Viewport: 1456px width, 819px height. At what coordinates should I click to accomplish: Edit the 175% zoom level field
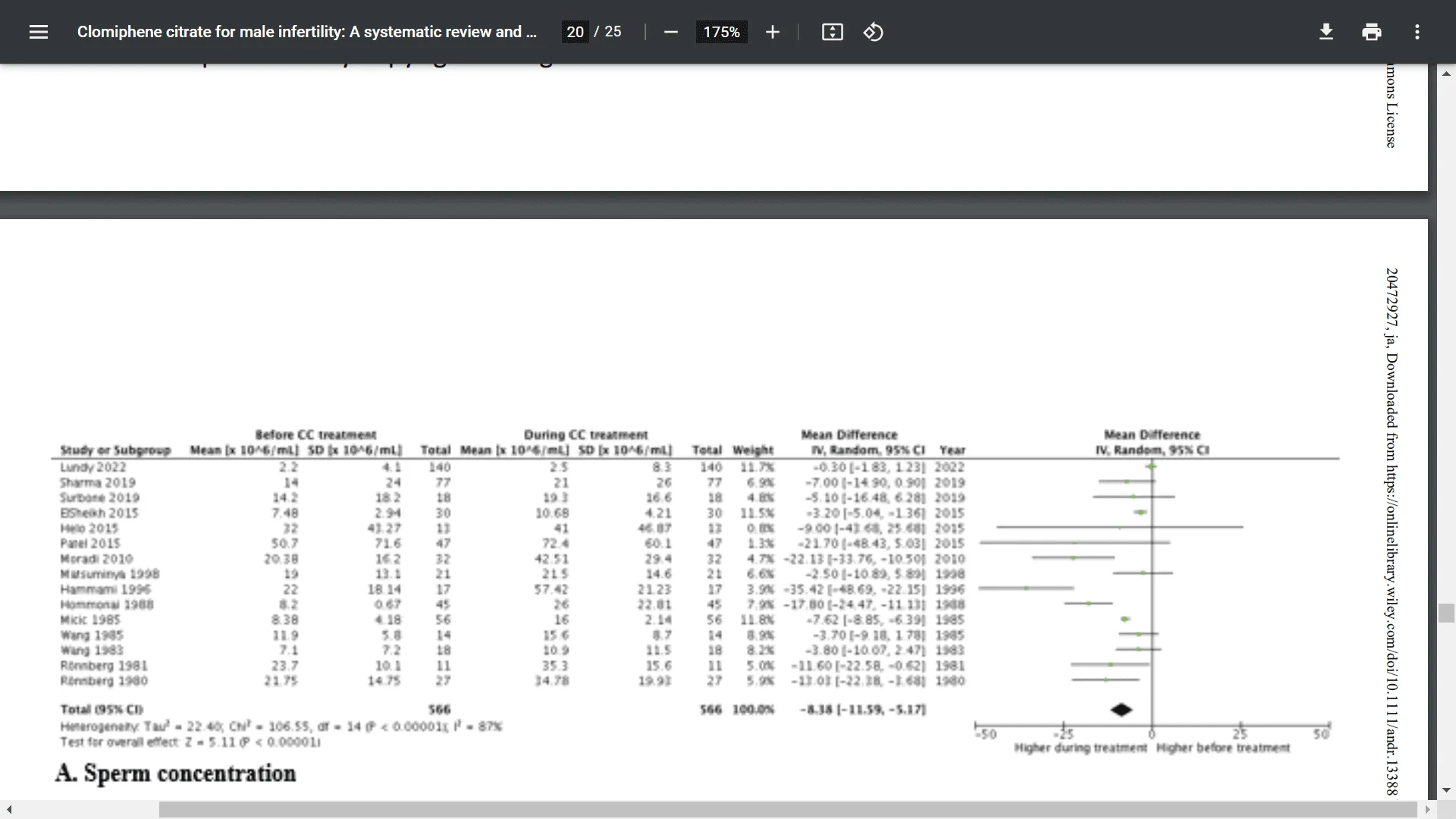tap(721, 32)
